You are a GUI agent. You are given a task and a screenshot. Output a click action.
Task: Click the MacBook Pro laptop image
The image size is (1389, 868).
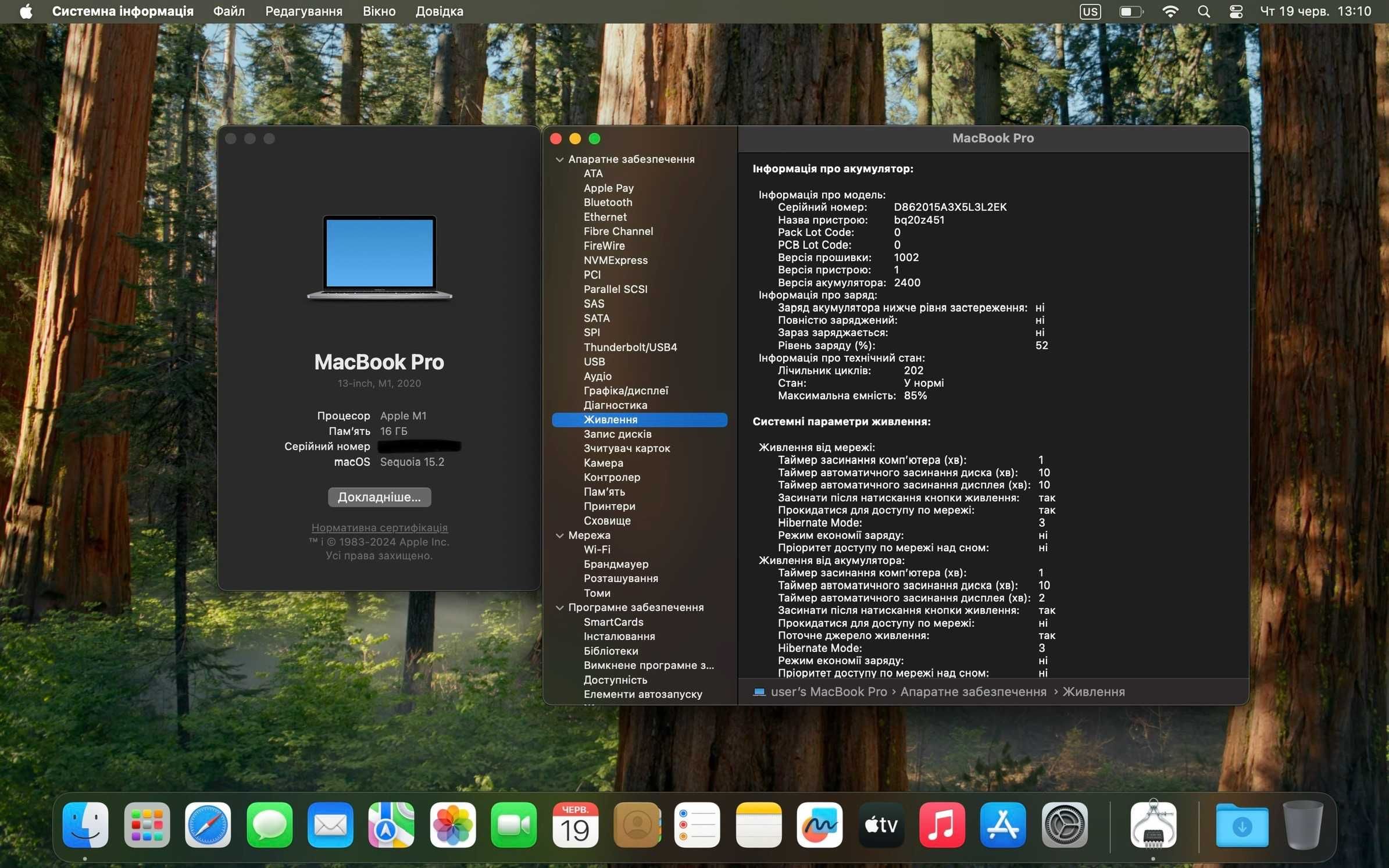click(x=379, y=258)
